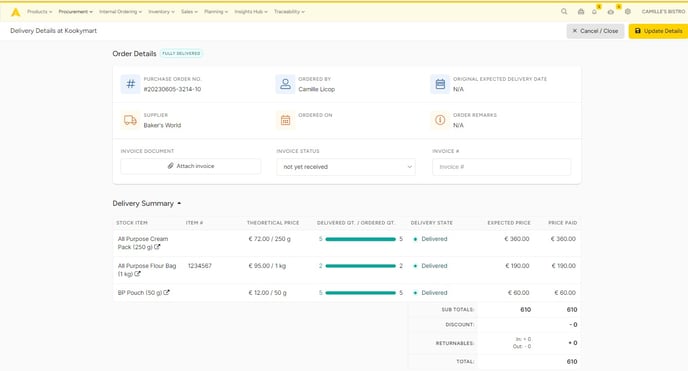Expand the Products menu dropdown
The height and width of the screenshot is (371, 688).
(39, 12)
